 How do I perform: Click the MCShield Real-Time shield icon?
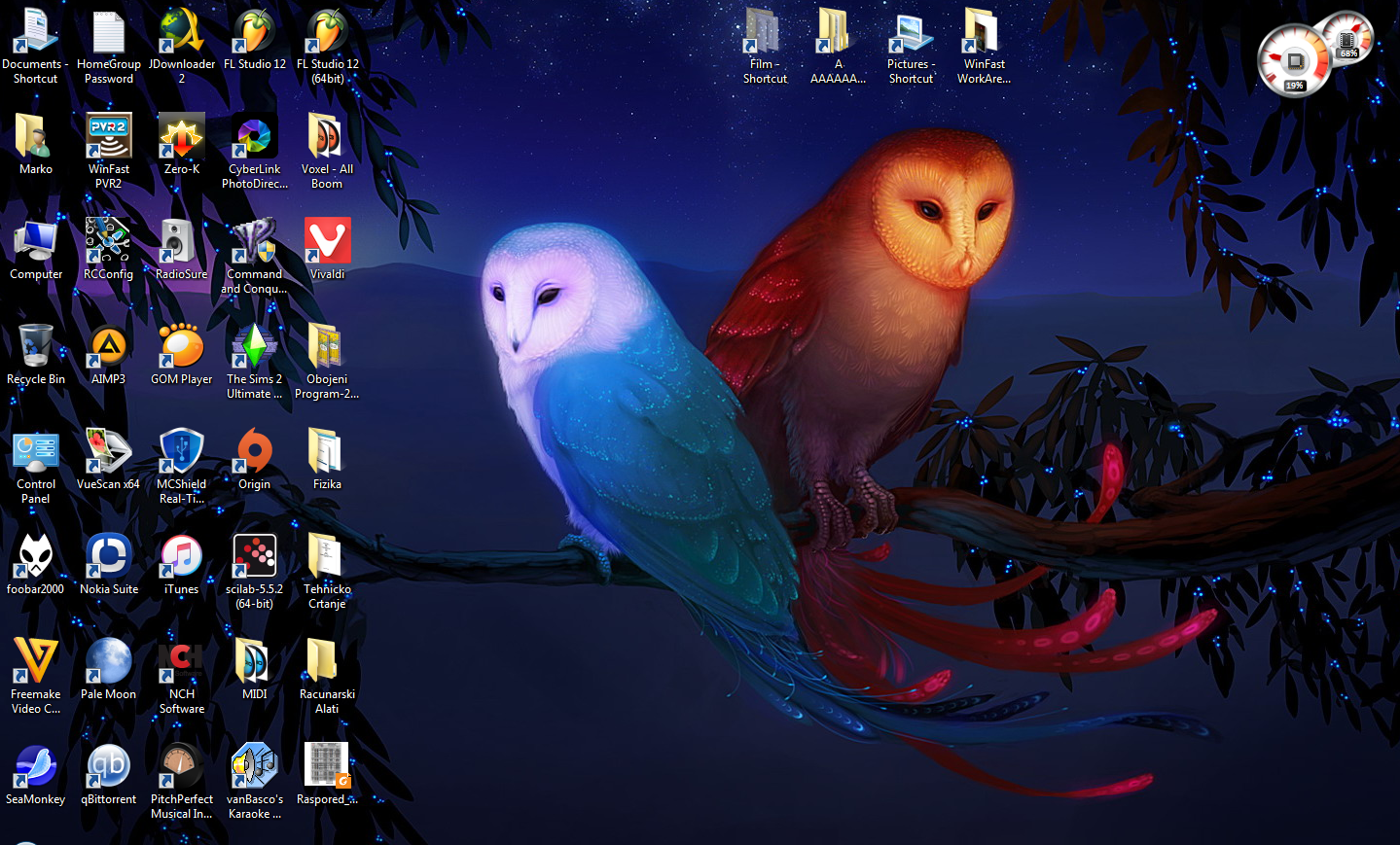click(182, 450)
